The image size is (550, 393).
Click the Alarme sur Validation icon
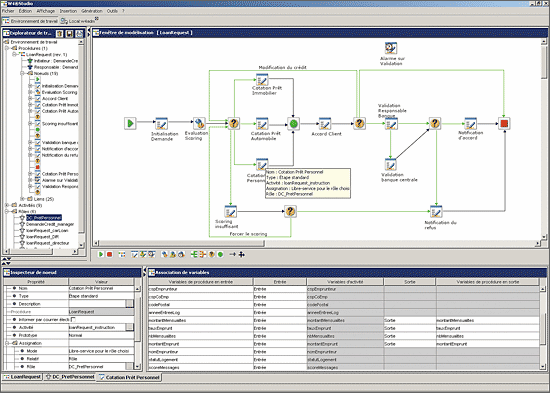(391, 48)
